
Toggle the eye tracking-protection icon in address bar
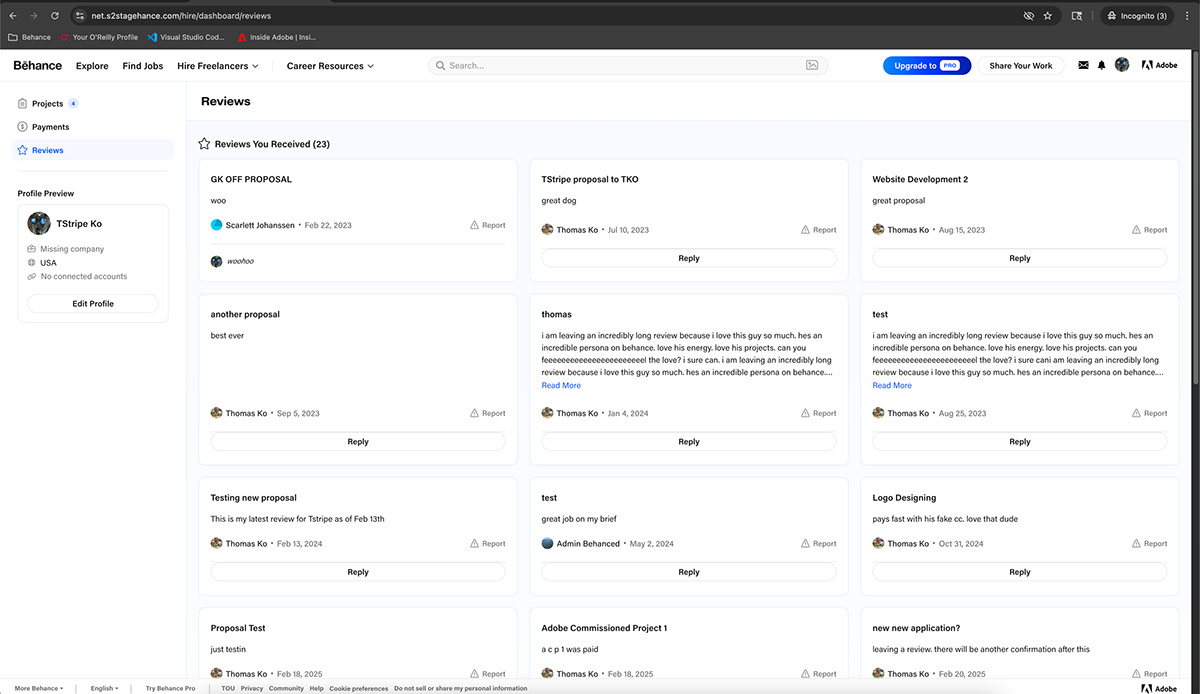pyautogui.click(x=1028, y=16)
